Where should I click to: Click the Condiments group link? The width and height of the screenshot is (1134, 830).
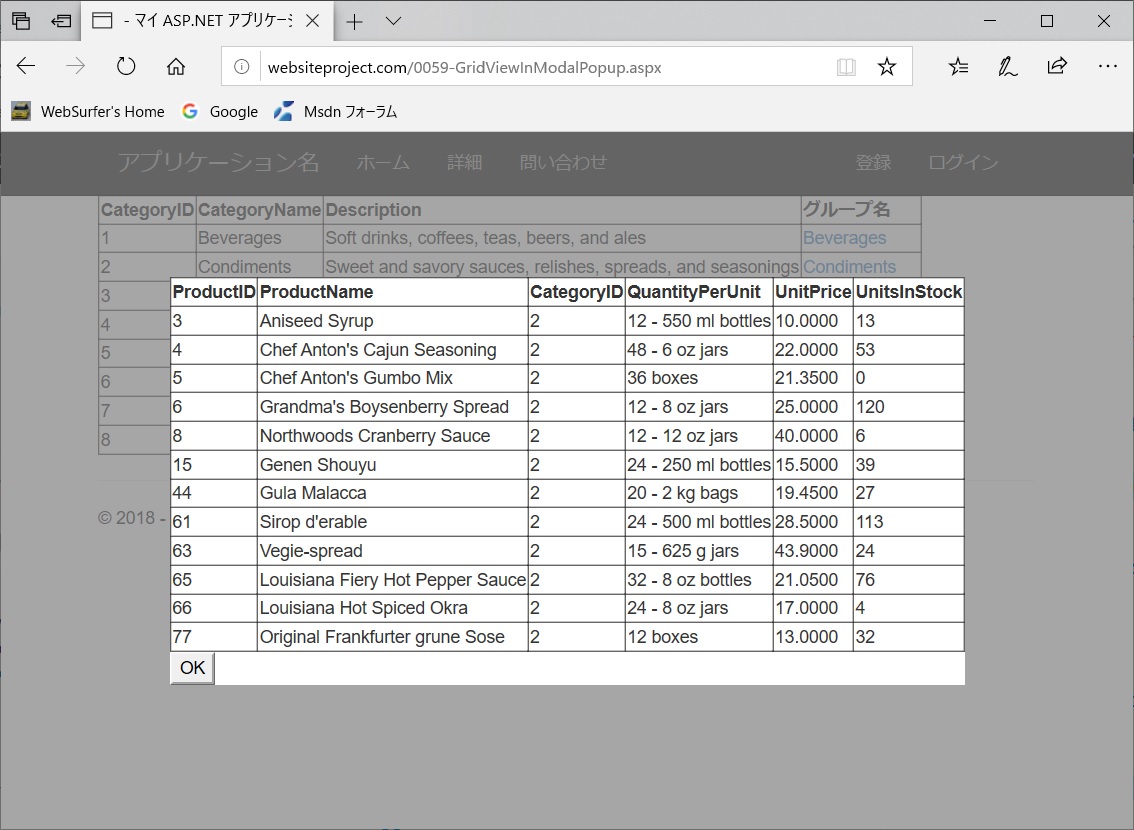849,267
